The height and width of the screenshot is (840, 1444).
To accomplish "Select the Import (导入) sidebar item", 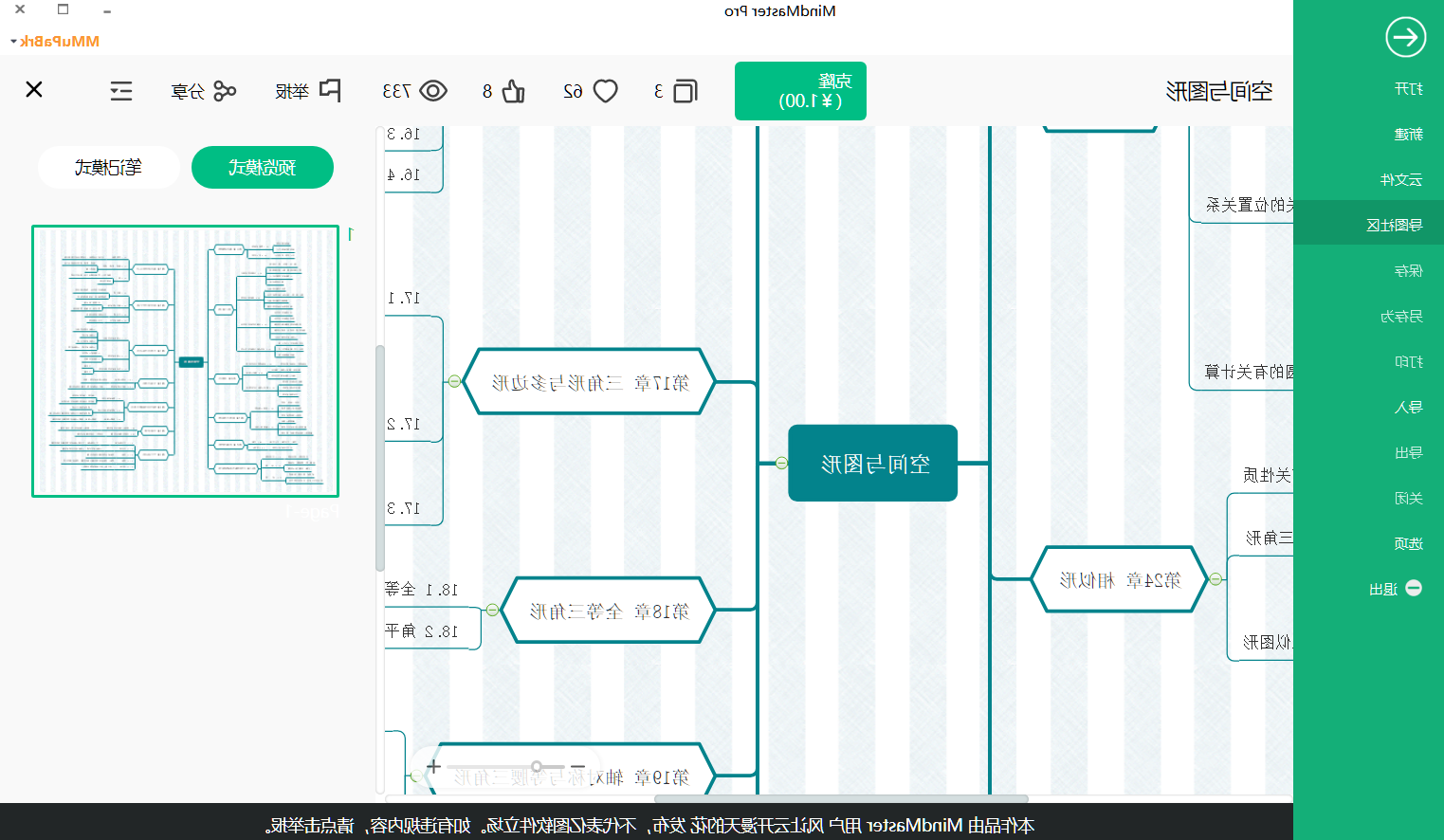I will (x=1409, y=407).
